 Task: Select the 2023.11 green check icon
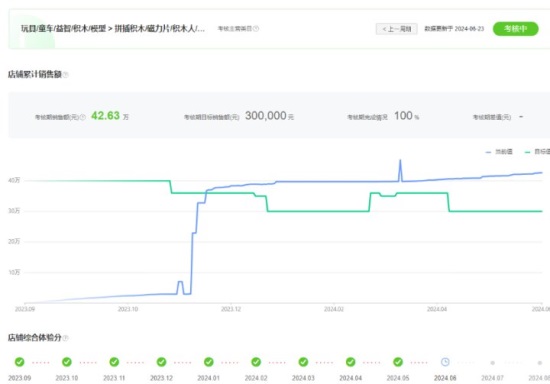[x=114, y=362]
